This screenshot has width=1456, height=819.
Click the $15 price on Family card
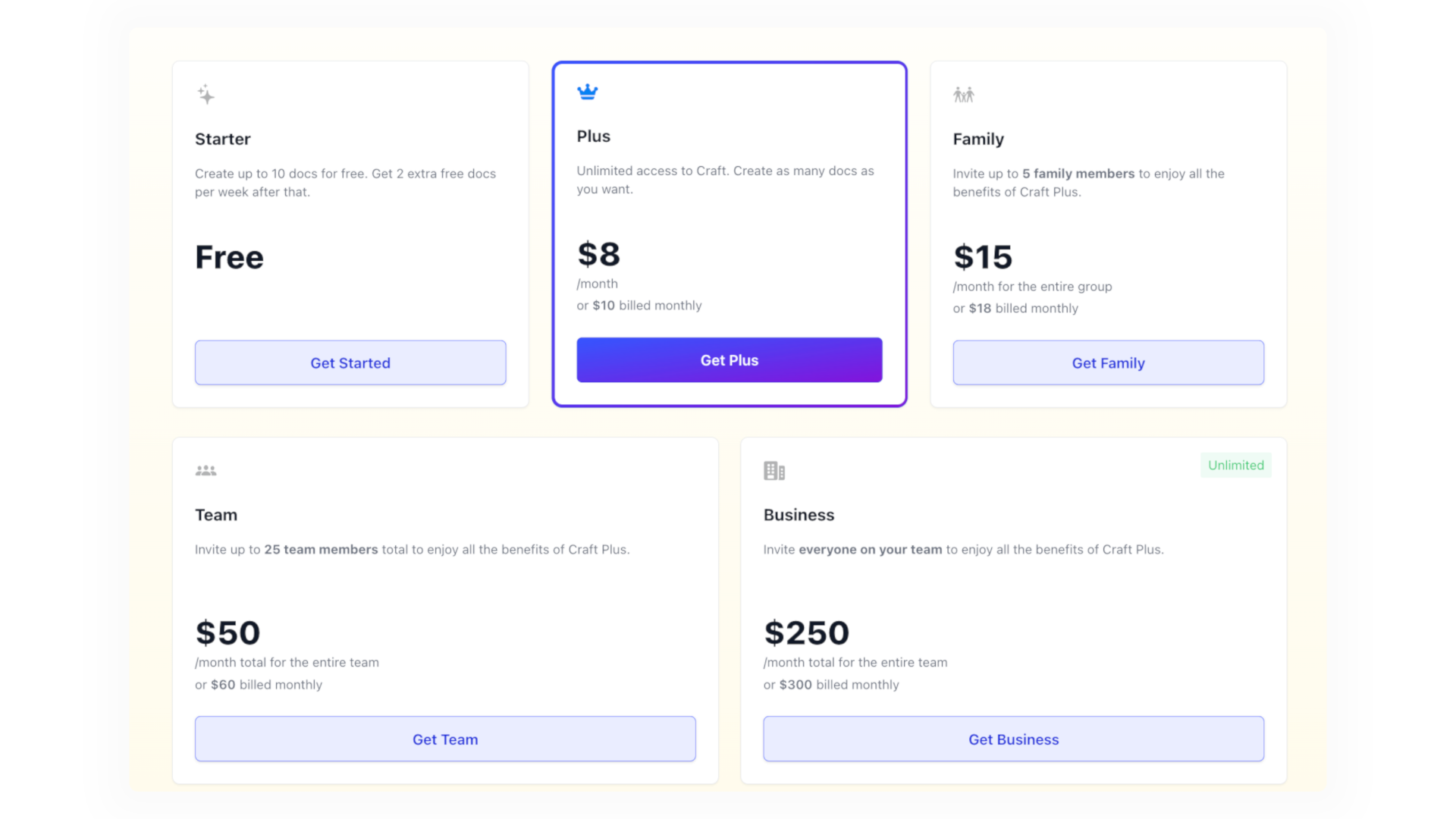[984, 257]
